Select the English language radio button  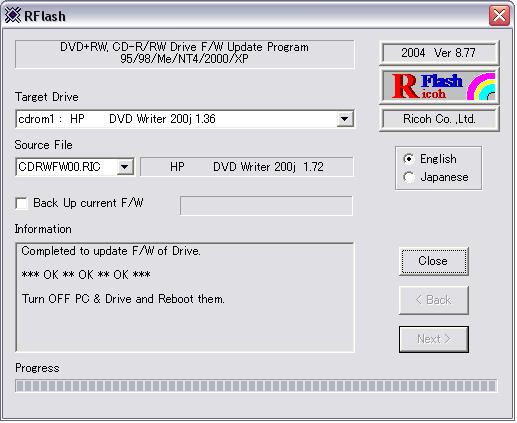[409, 159]
